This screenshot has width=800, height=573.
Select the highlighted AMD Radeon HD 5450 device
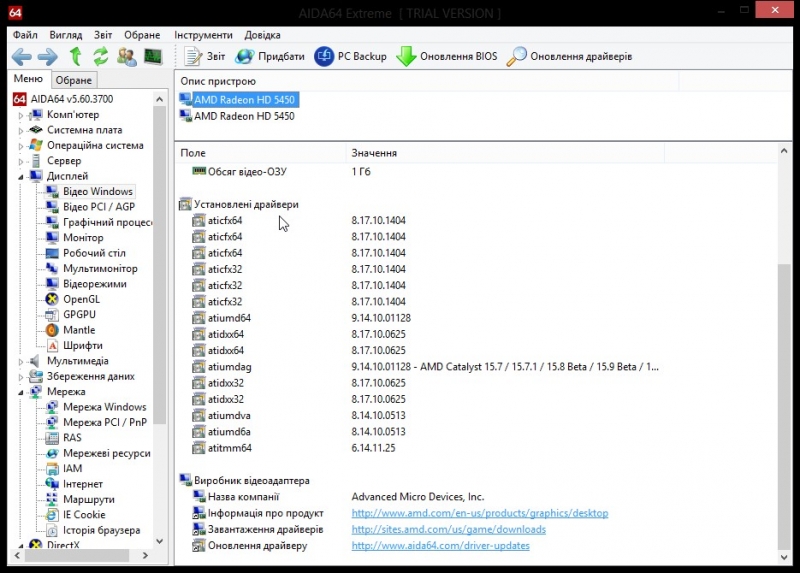[x=244, y=99]
